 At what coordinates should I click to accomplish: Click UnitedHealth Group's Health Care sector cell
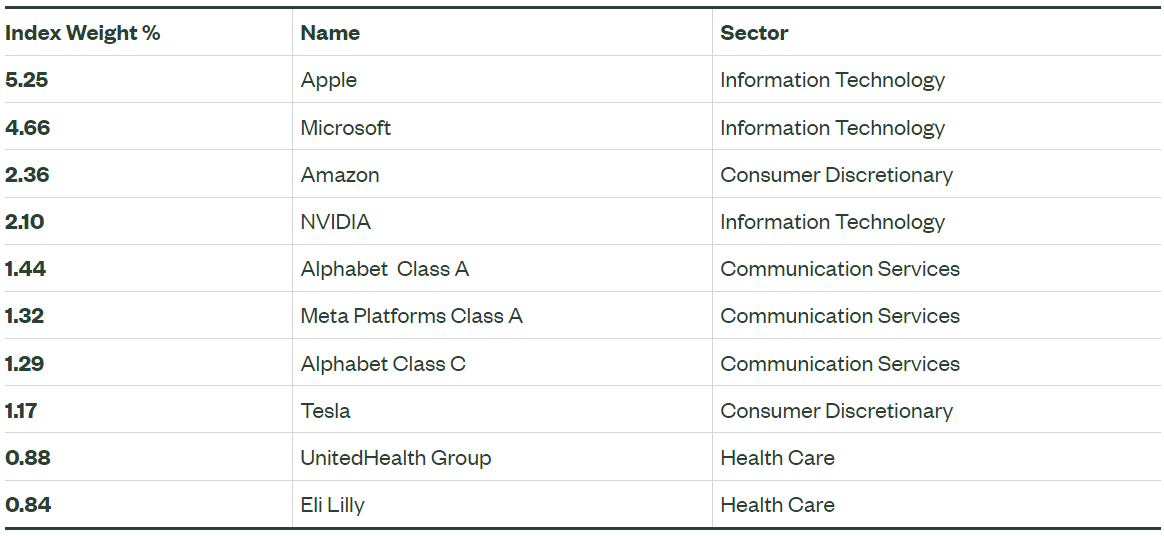coord(777,458)
